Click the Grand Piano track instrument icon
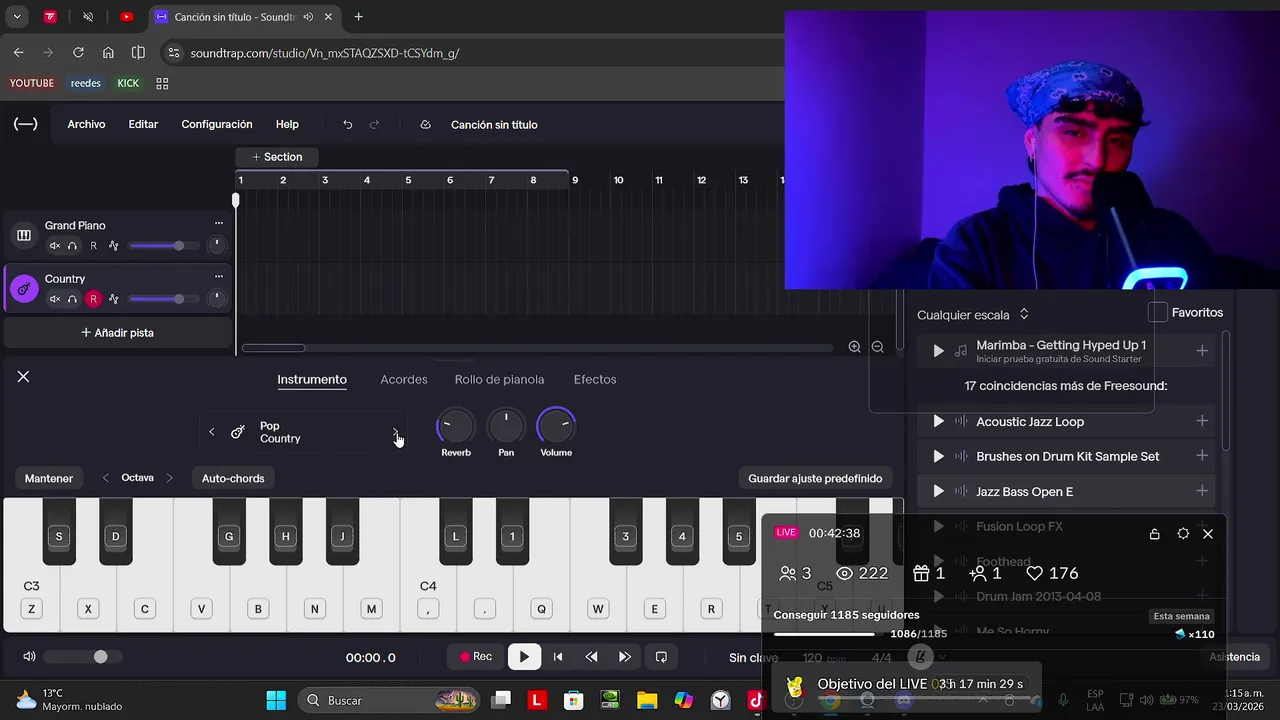 click(24, 235)
